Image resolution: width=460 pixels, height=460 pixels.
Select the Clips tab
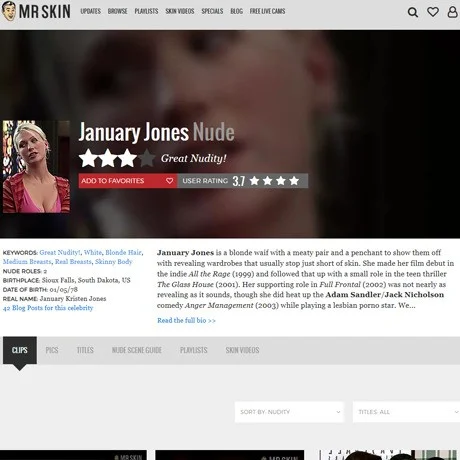click(20, 350)
